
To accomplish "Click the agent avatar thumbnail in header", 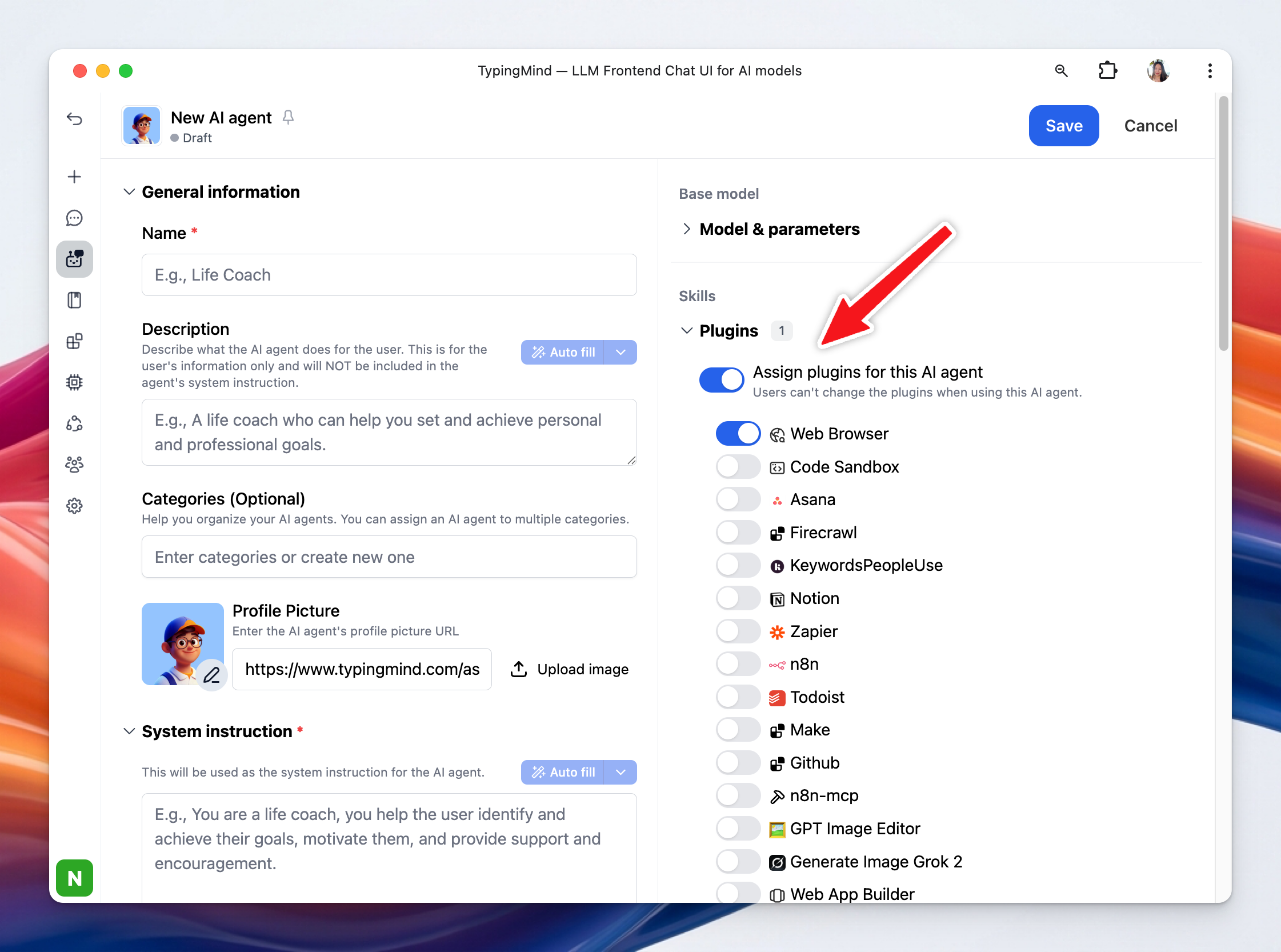I will [141, 126].
